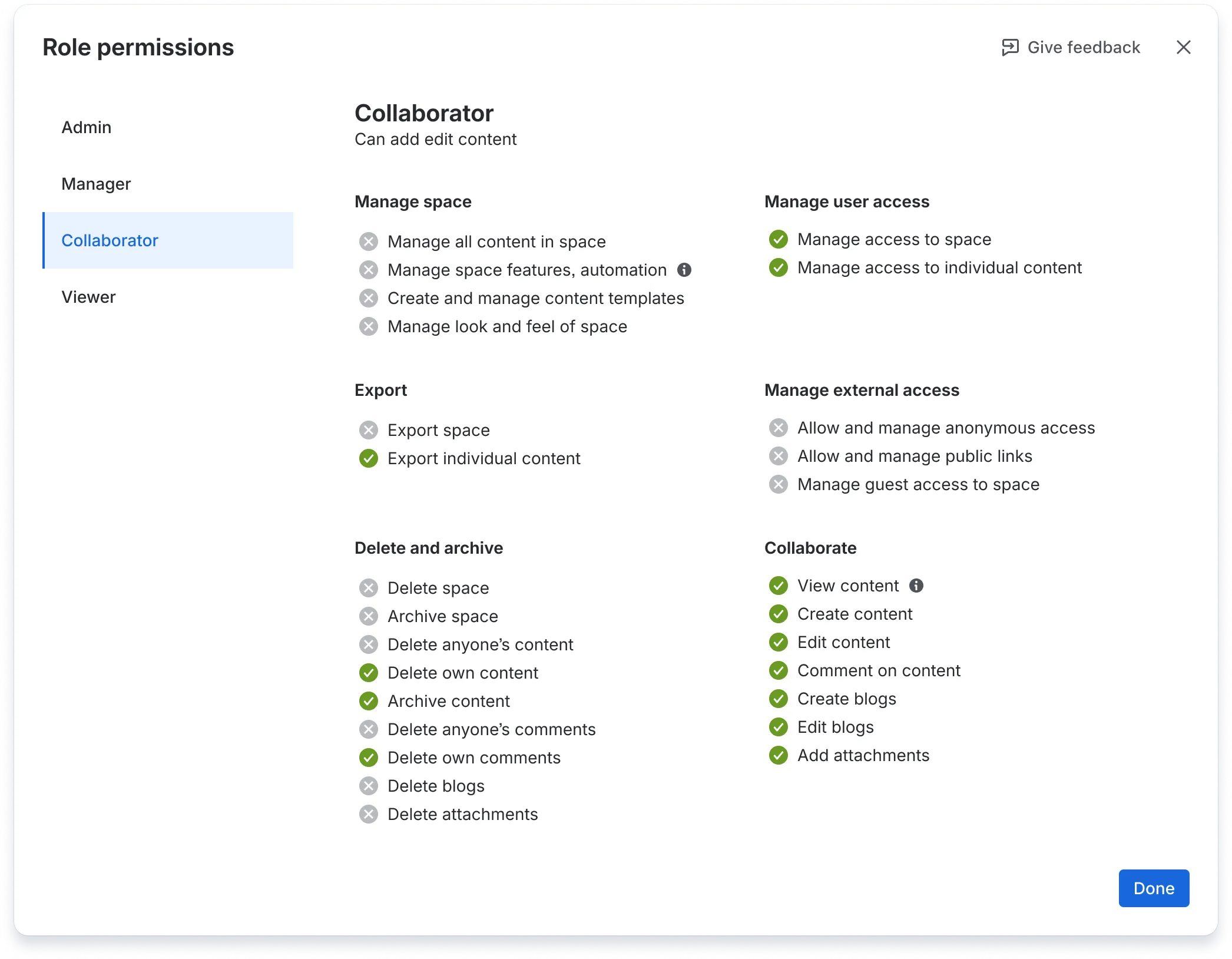Click Delete blogs text

point(436,786)
